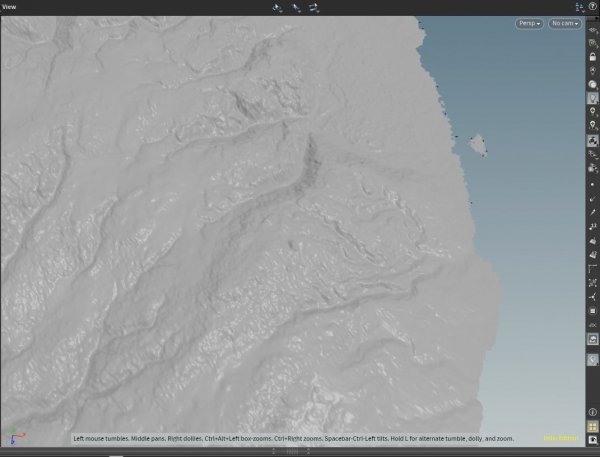
Task: Toggle the display points dot icon
Action: point(592,184)
